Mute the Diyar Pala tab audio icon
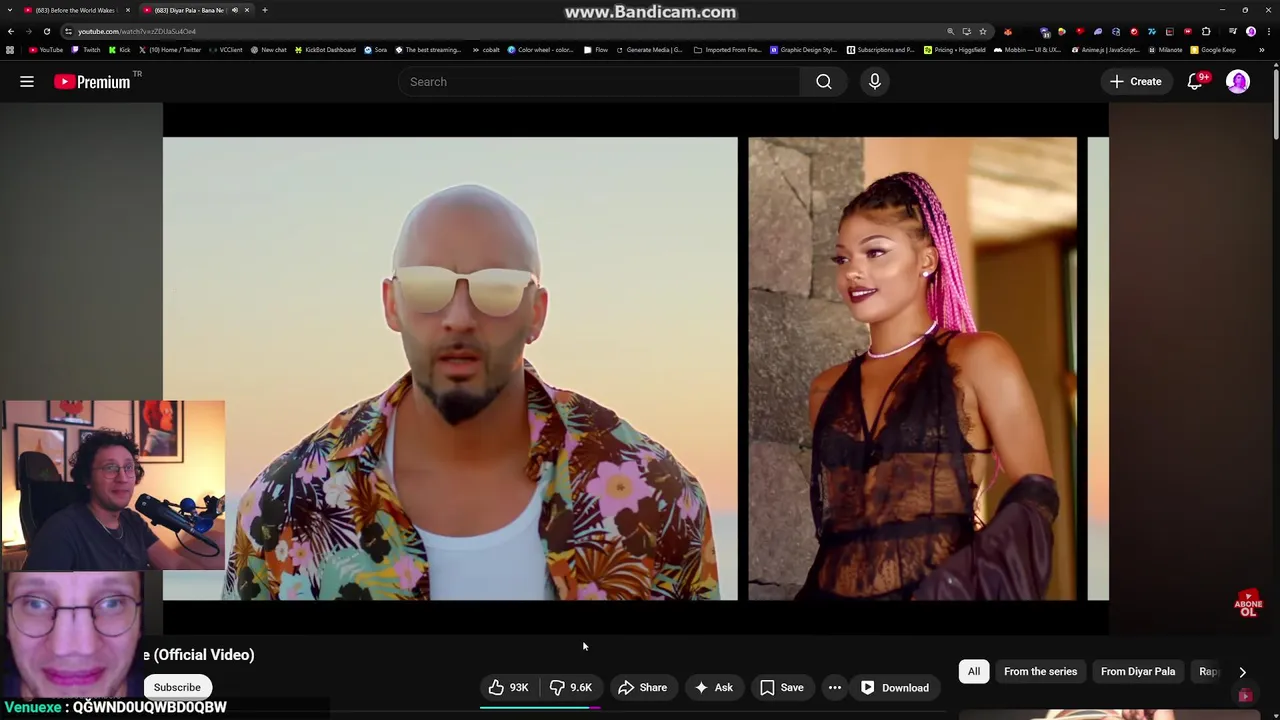Viewport: 1280px width, 720px height. click(x=234, y=10)
